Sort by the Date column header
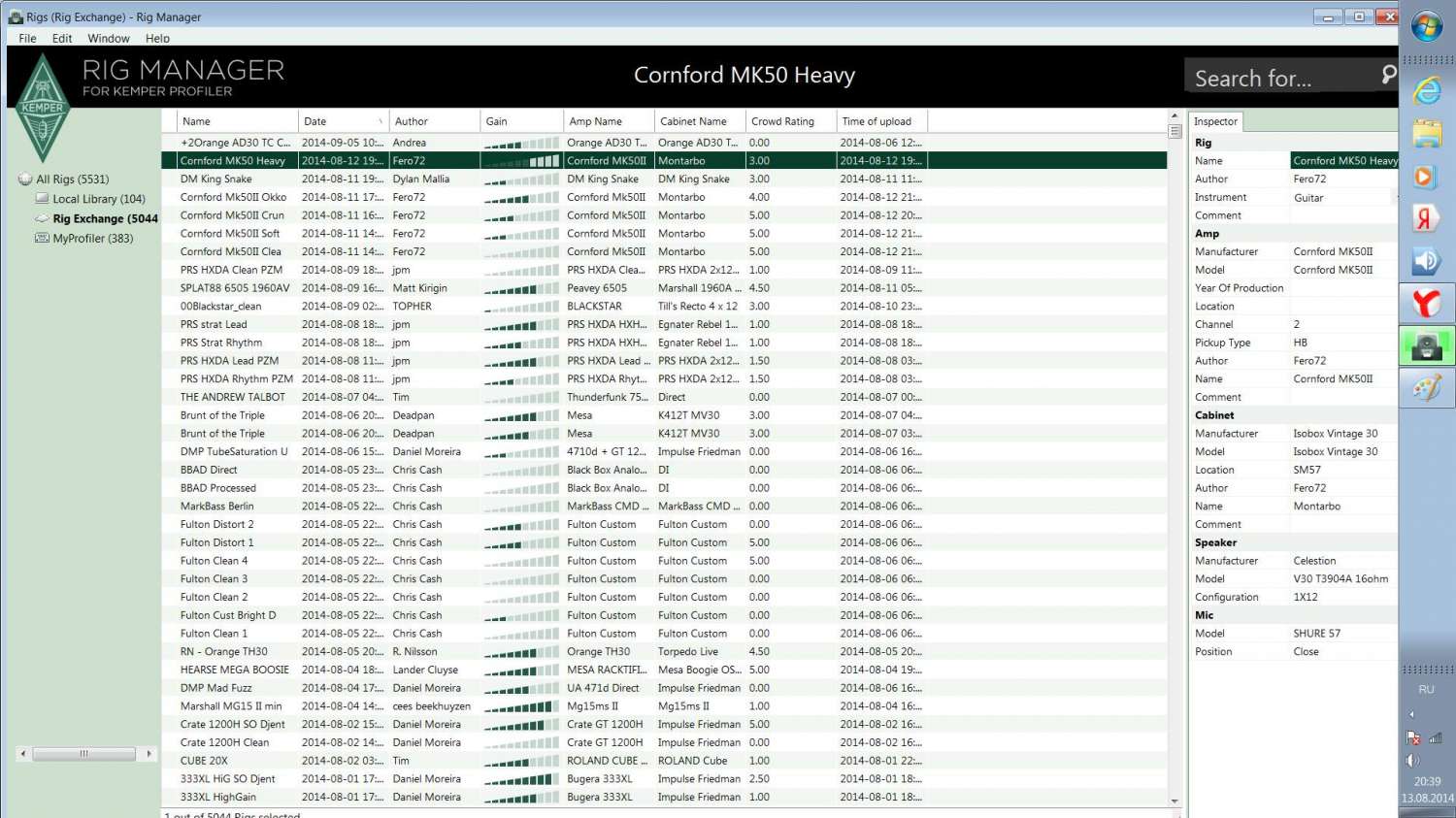The height and width of the screenshot is (818, 1456). pyautogui.click(x=344, y=121)
